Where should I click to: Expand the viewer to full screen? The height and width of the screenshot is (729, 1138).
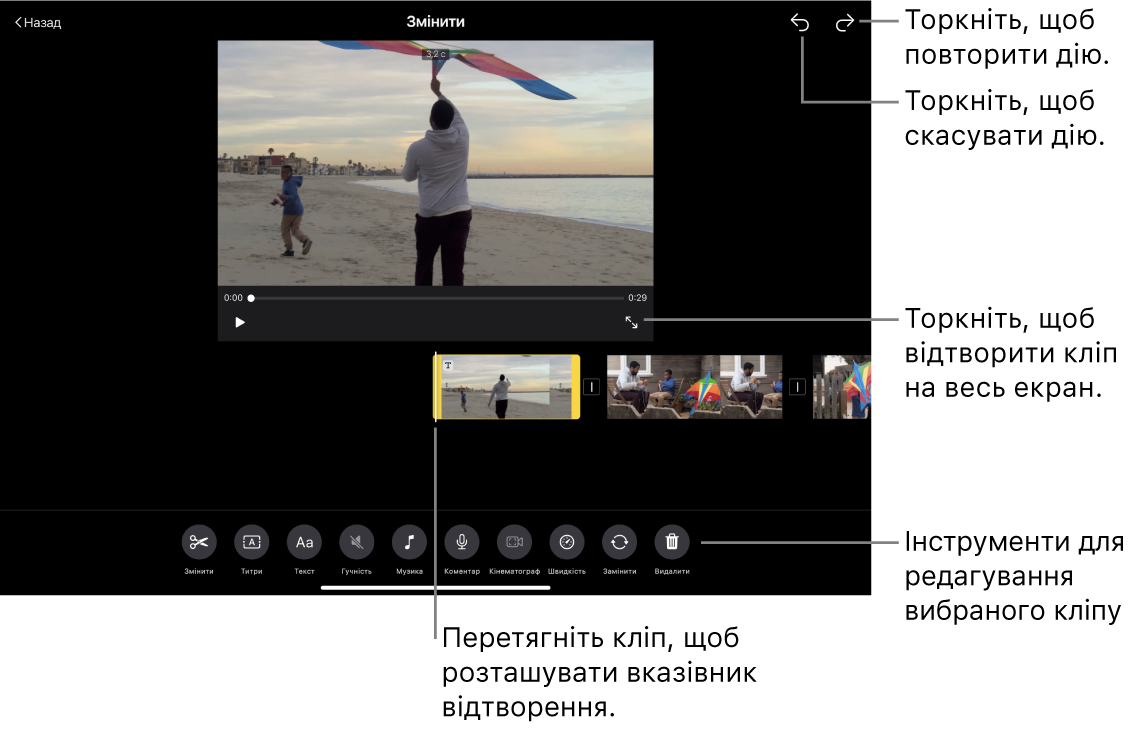(631, 322)
